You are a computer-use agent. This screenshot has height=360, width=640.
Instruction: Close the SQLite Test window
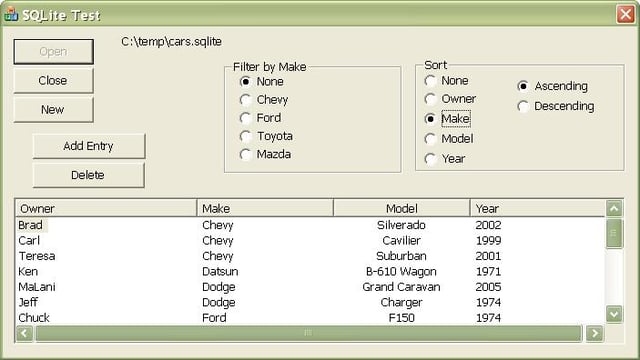[625, 14]
